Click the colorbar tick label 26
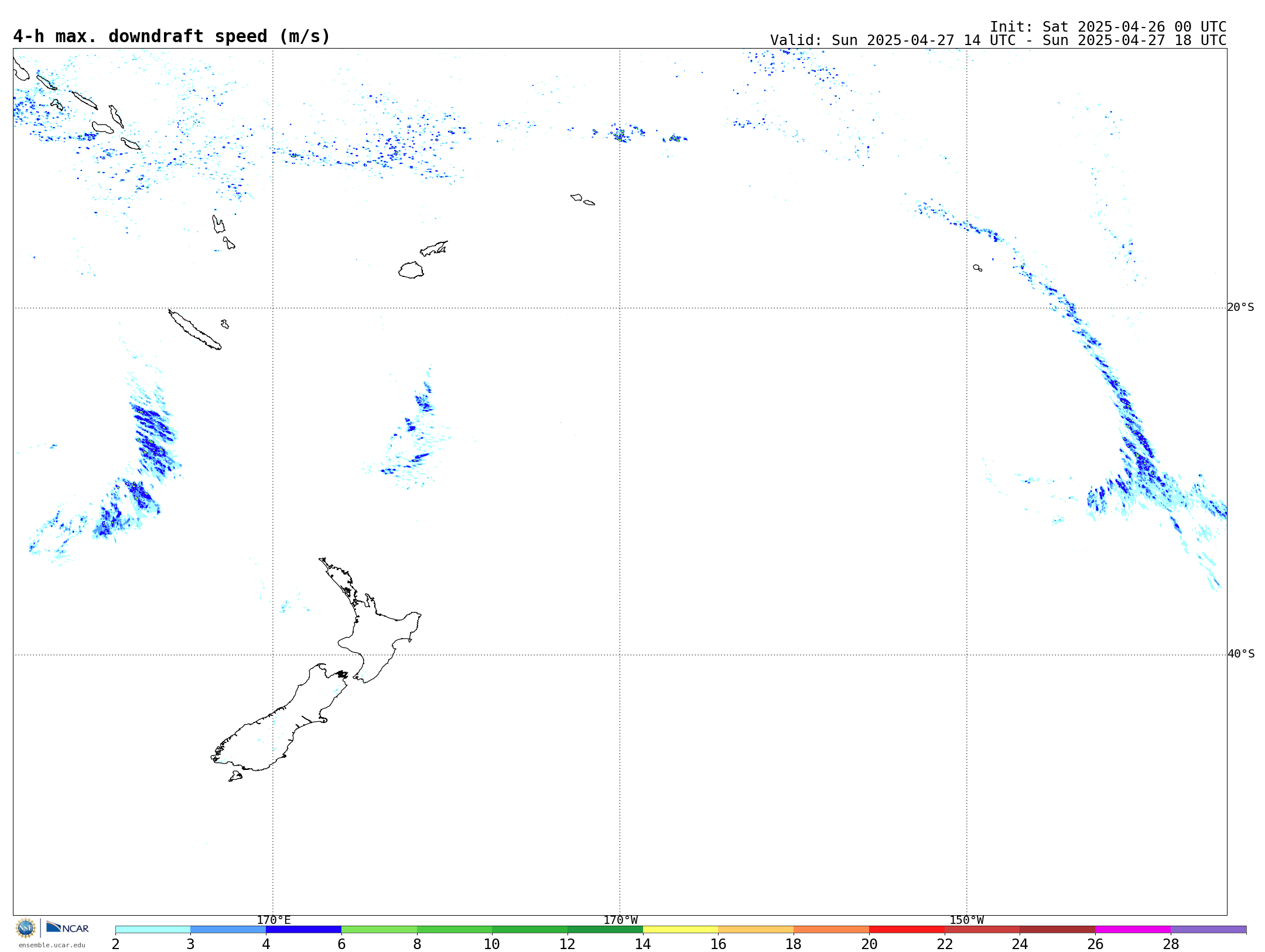1265x952 pixels. (1095, 944)
